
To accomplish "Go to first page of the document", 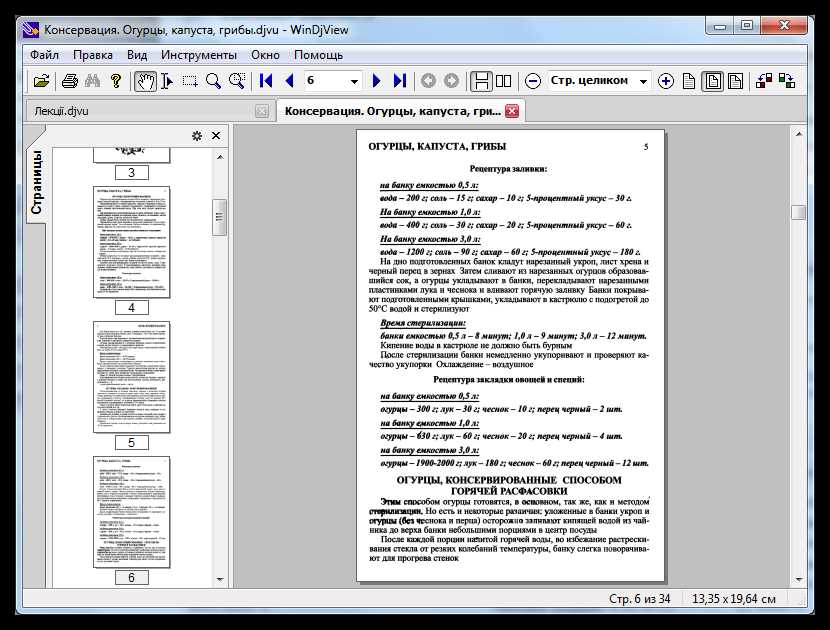I will tap(266, 81).
